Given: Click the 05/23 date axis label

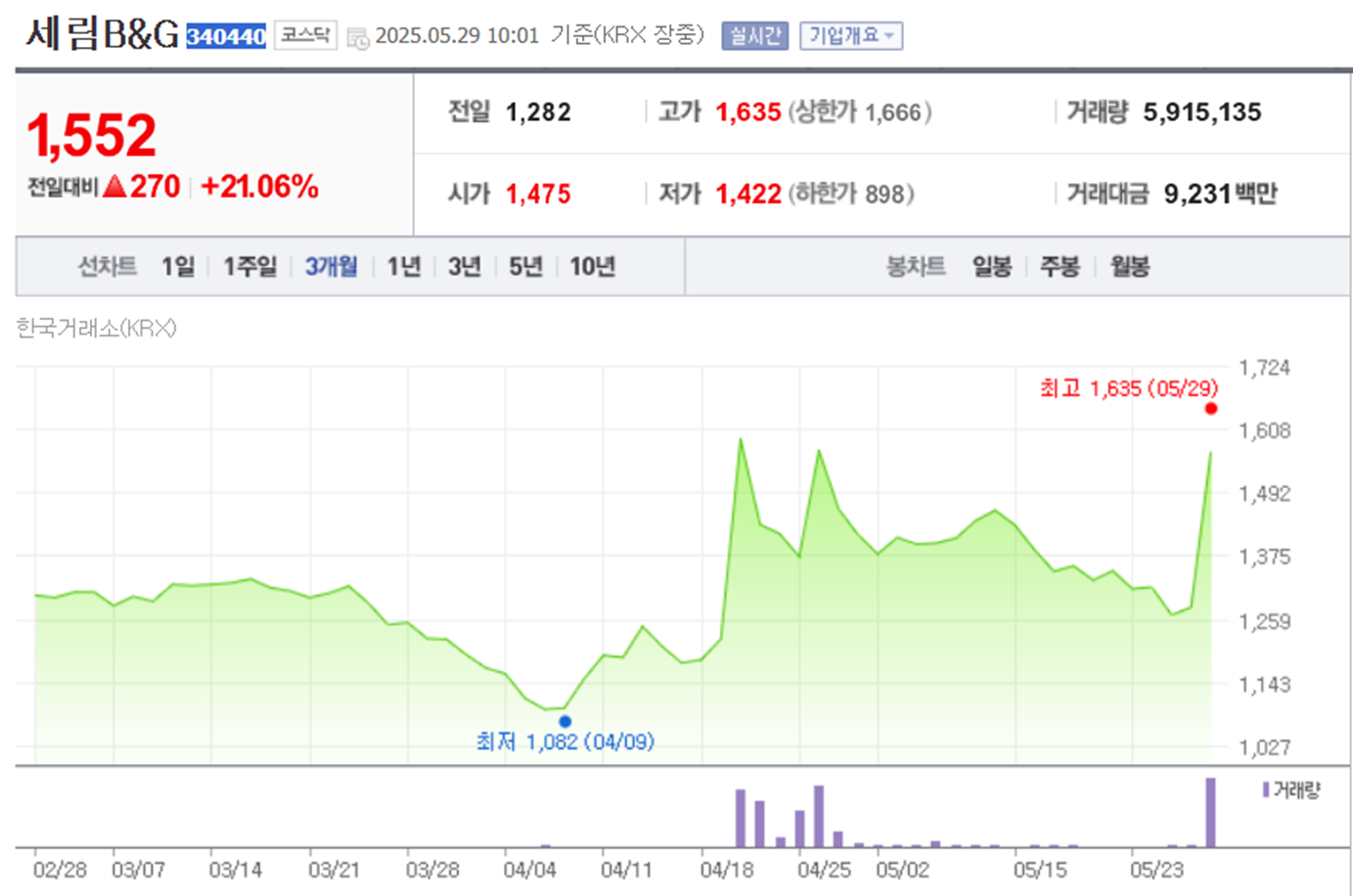Looking at the screenshot, I should click(x=1156, y=870).
